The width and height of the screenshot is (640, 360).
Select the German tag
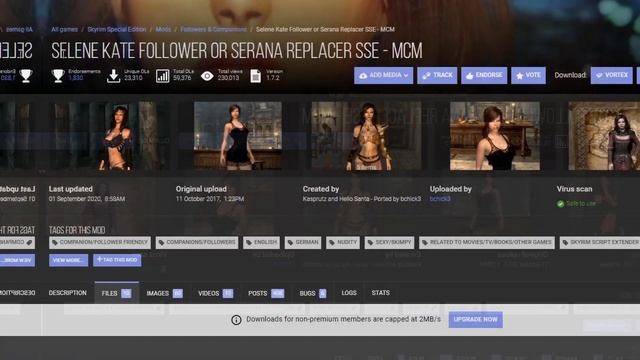(x=303, y=242)
